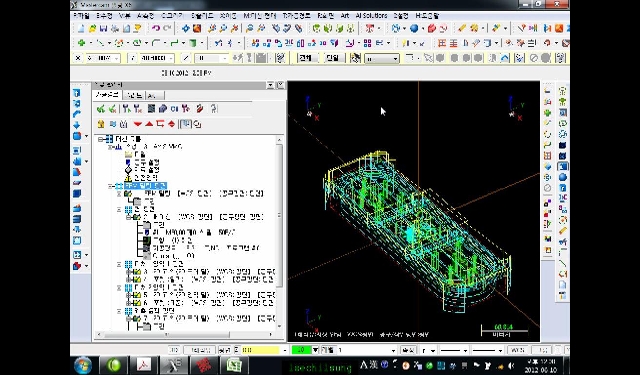Create a new file with toolbar icon
The image size is (640, 375).
(81, 28)
